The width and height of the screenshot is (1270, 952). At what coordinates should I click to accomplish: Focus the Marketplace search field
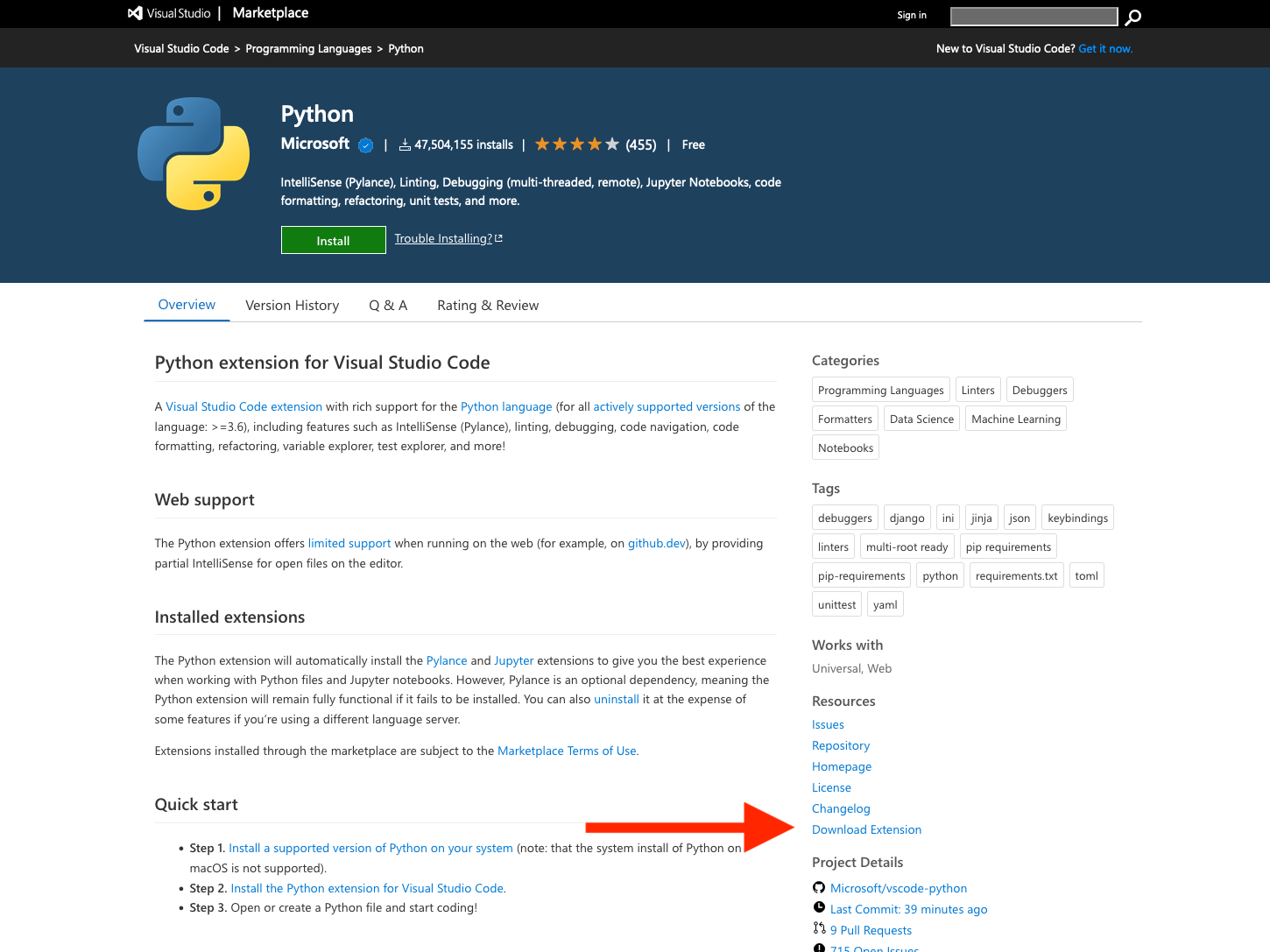tap(1034, 17)
